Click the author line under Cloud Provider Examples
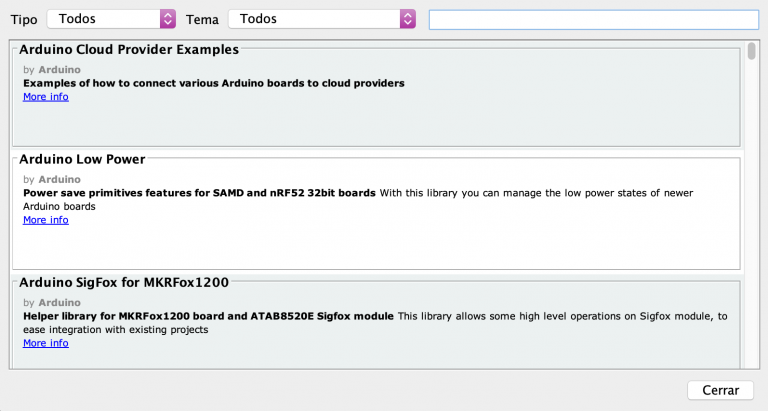This screenshot has width=768, height=411. click(51, 69)
